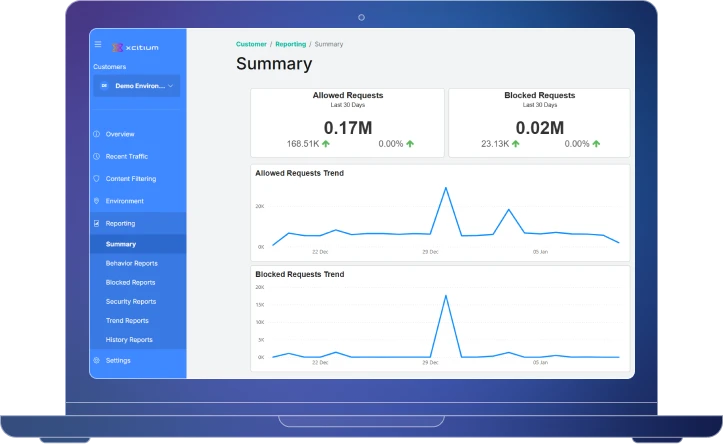
Task: Click the Reporting breadcrumb link
Action: click(290, 44)
